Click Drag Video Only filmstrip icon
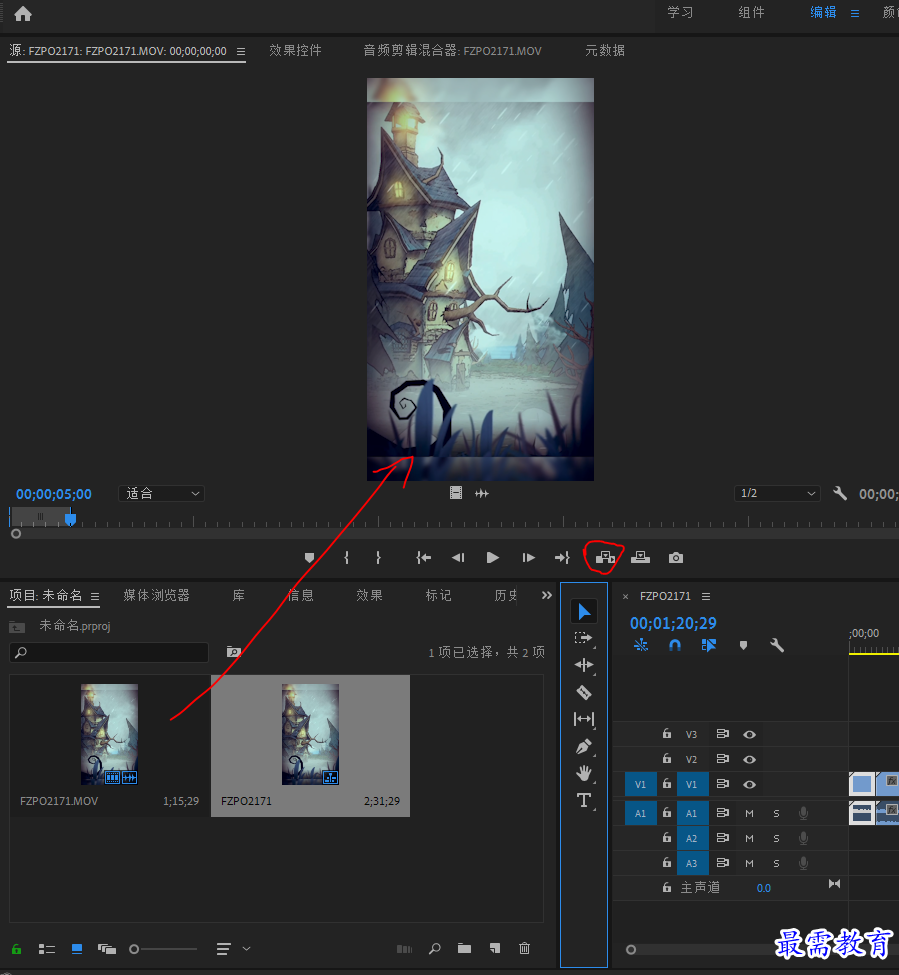Viewport: 899px width, 975px height. tap(456, 493)
